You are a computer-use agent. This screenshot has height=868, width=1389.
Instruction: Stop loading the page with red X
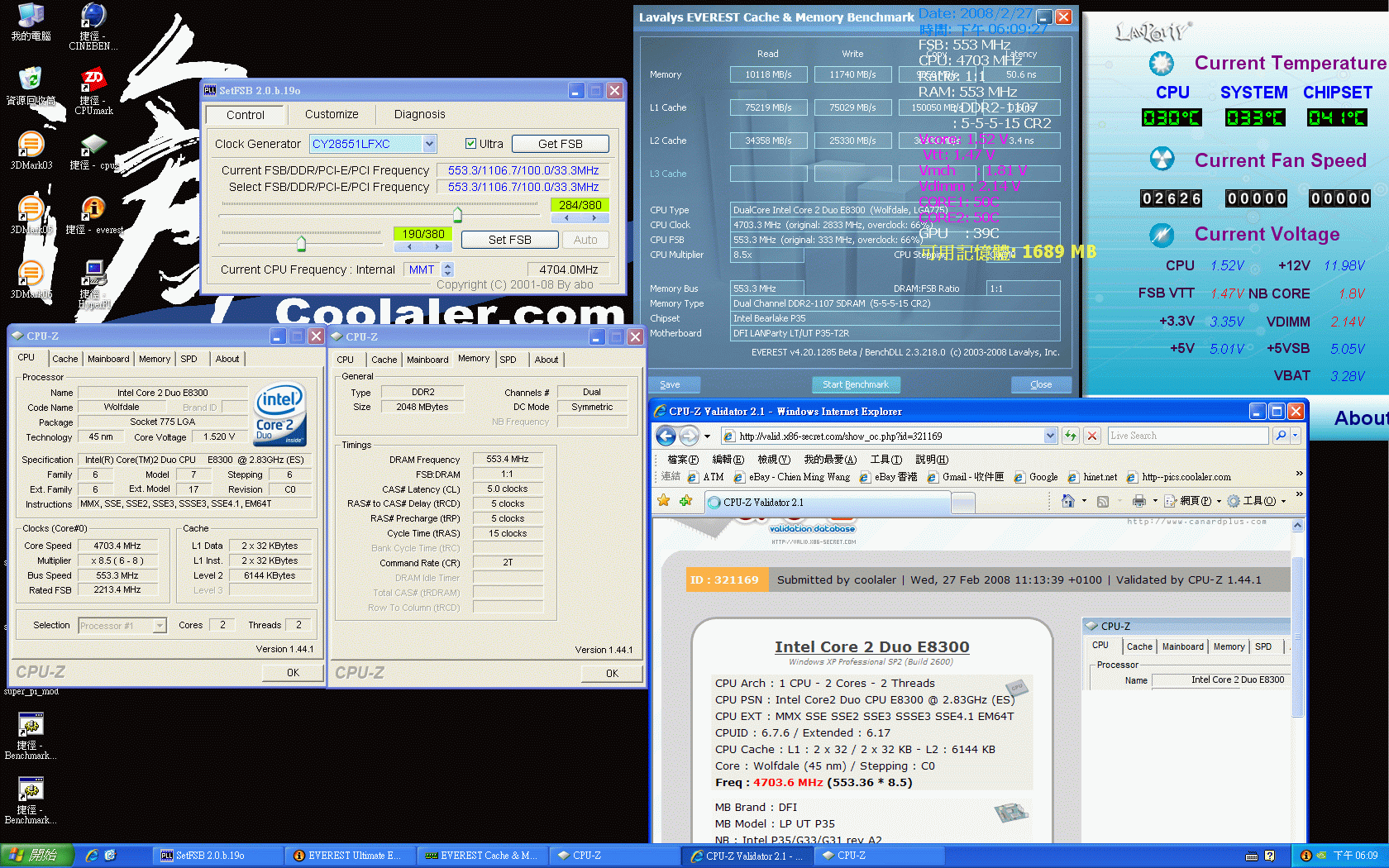pos(1092,436)
